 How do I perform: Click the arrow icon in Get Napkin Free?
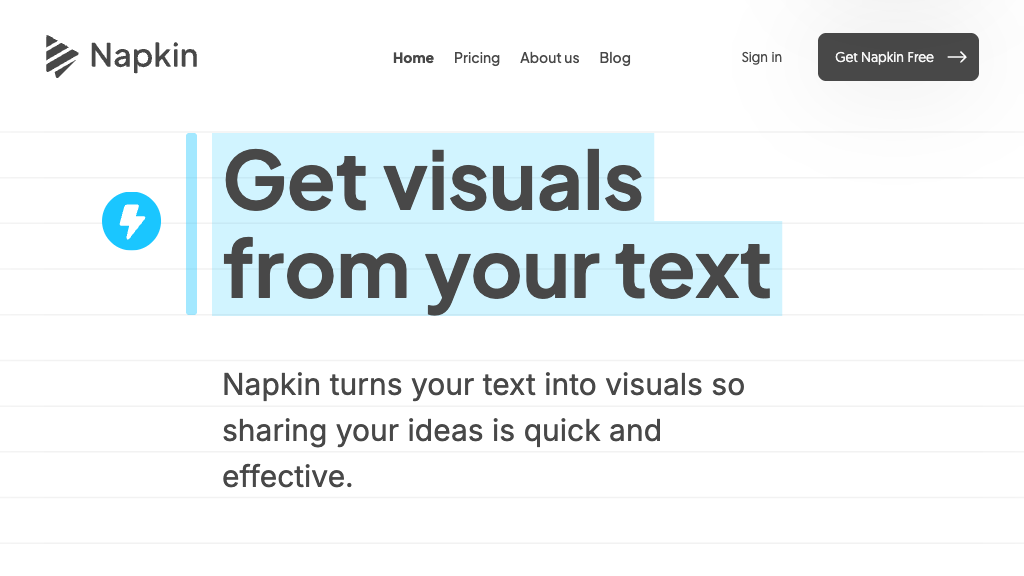pyautogui.click(x=957, y=57)
